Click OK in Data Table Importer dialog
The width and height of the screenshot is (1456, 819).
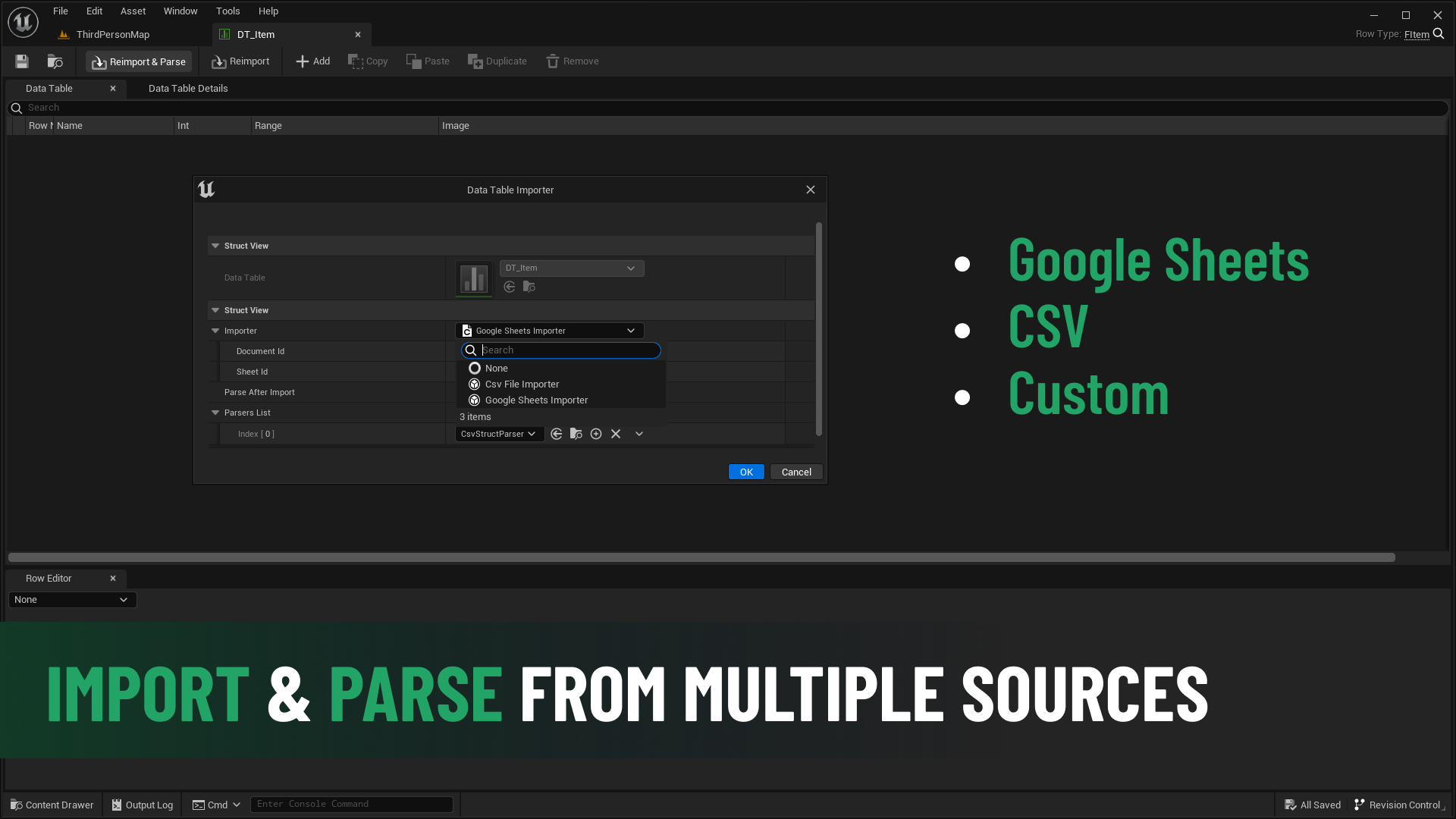point(745,472)
